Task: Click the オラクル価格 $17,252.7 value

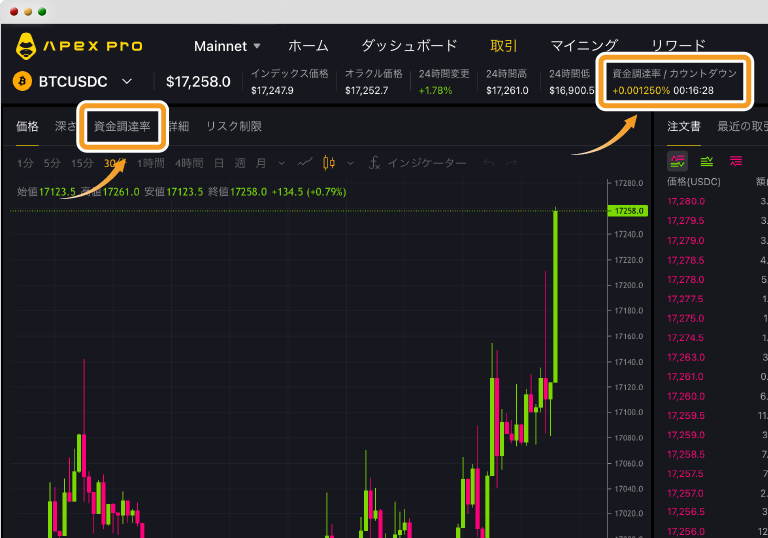Action: pos(366,91)
